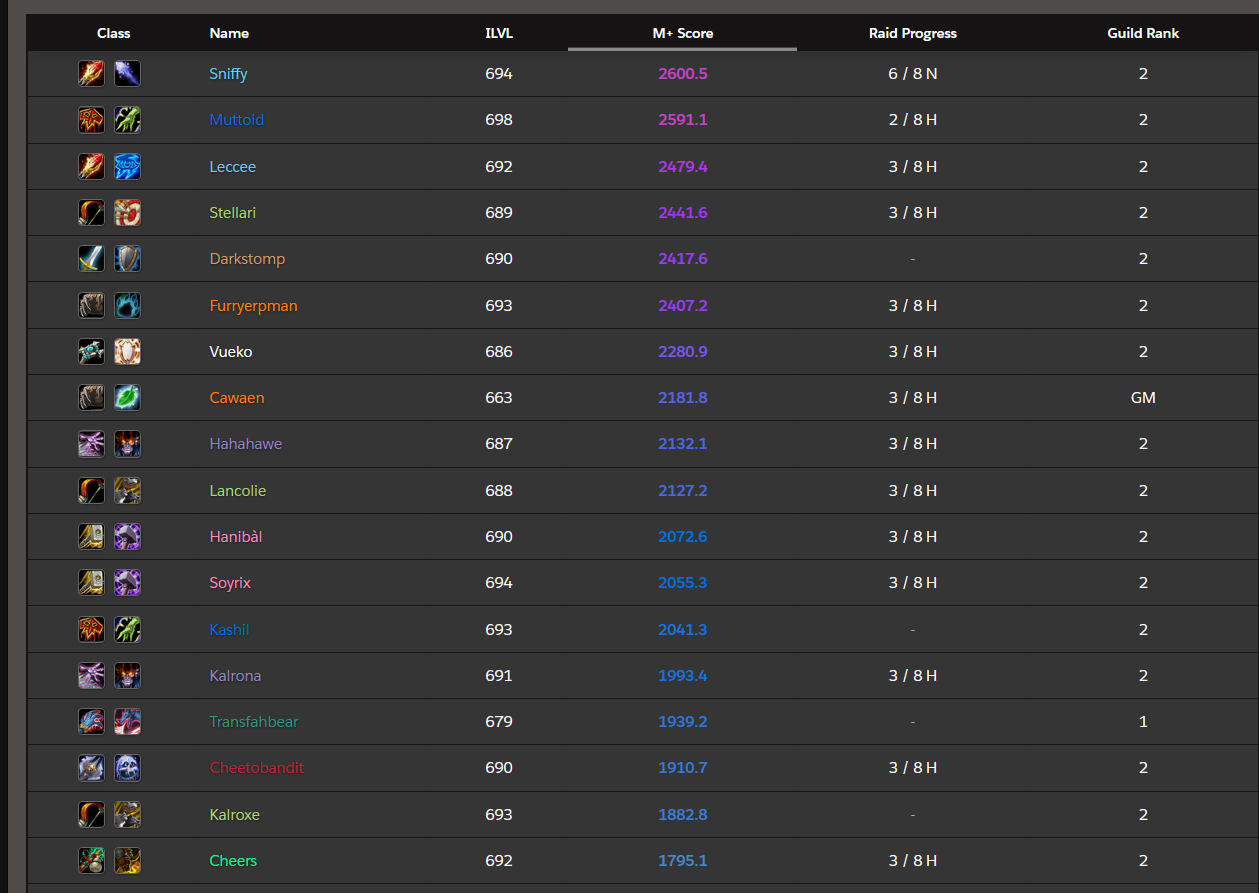The width and height of the screenshot is (1259, 893).
Task: Open Soyrix's character profile
Action: pos(230,582)
